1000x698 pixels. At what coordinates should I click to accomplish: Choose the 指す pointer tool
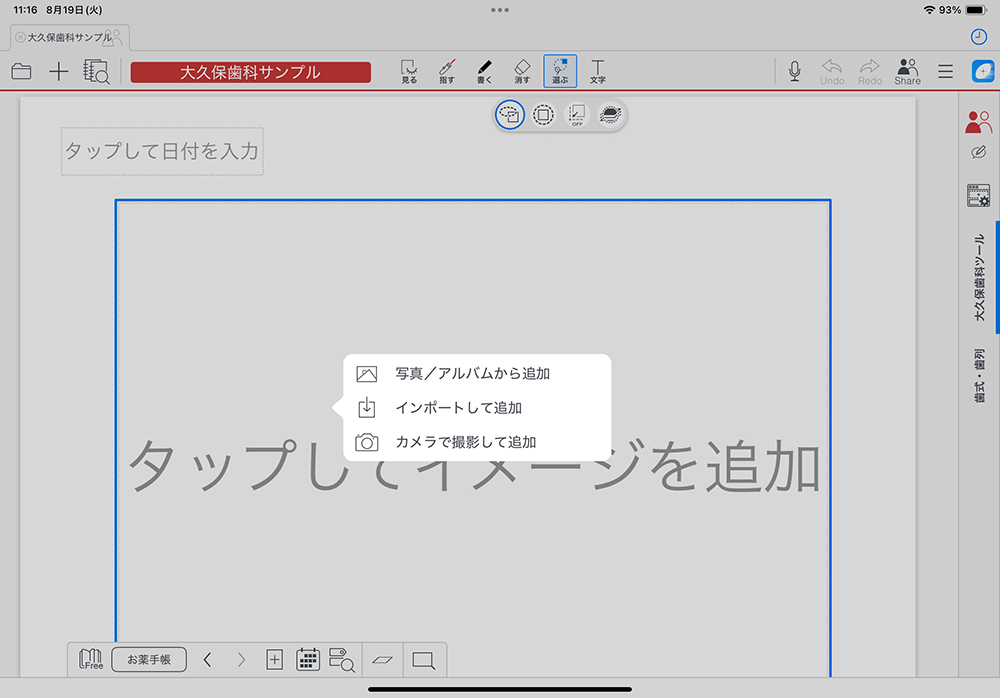coord(447,70)
